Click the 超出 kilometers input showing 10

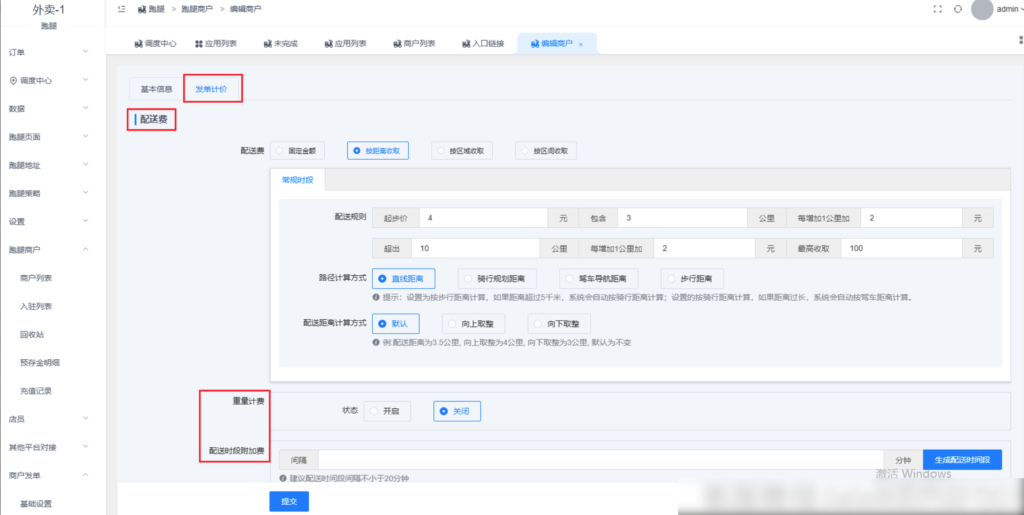click(x=476, y=249)
